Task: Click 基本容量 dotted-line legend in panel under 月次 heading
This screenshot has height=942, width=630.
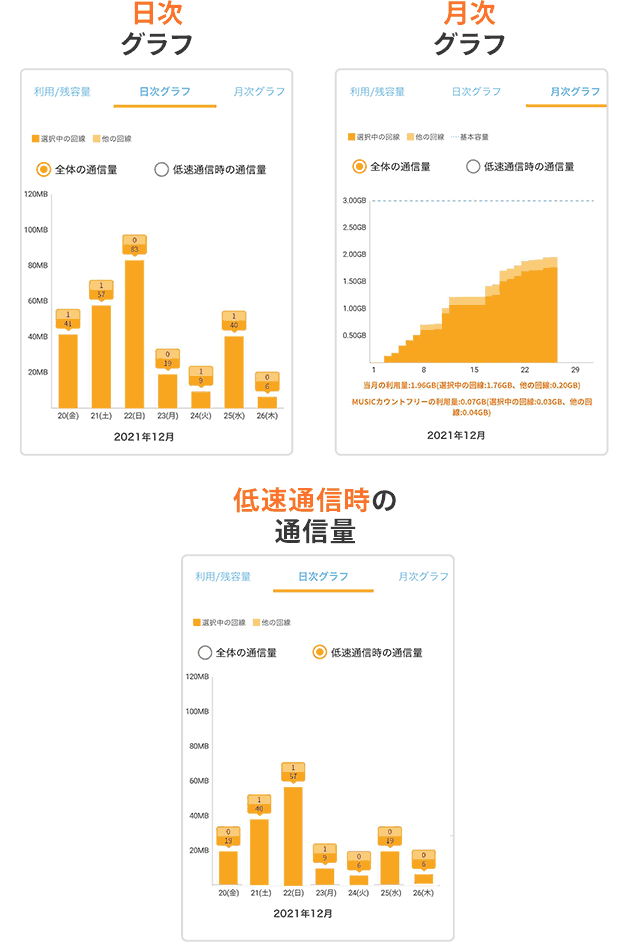Action: tap(455, 137)
